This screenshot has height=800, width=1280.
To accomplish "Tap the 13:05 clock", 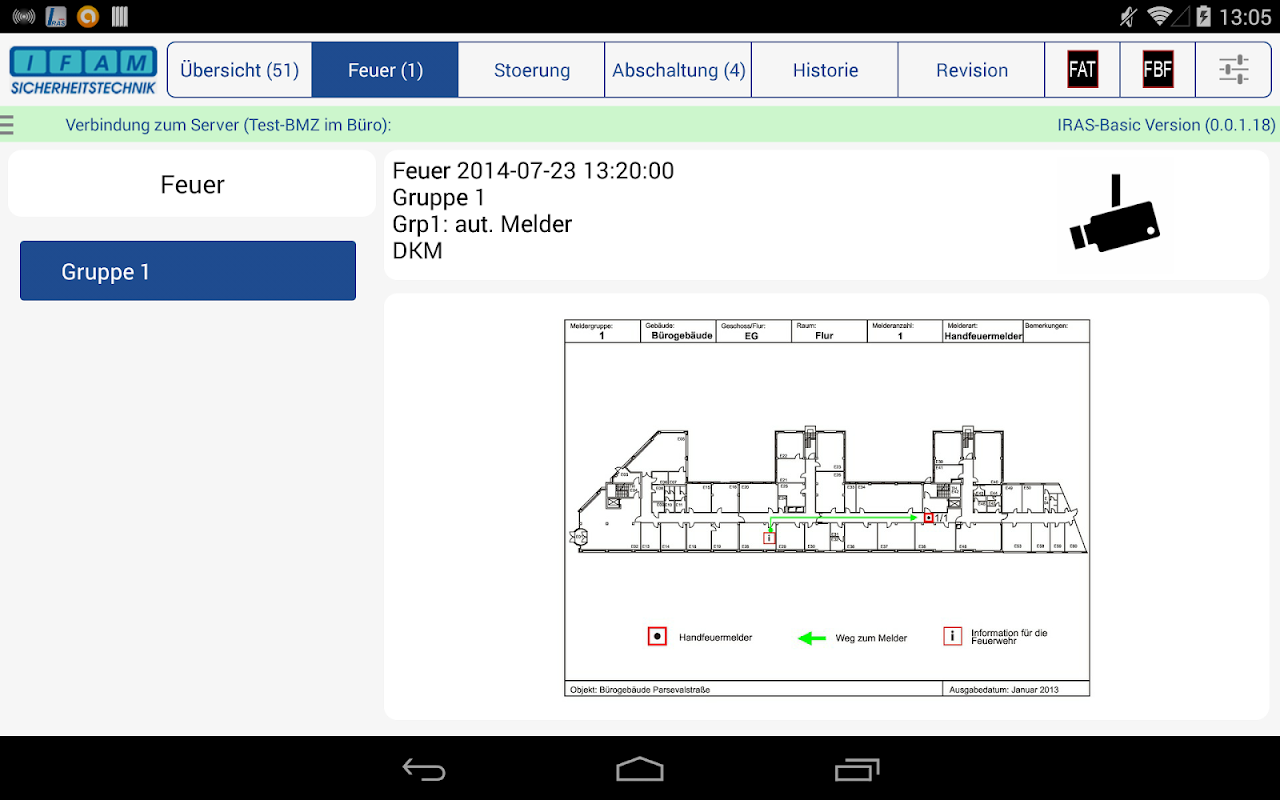I will pyautogui.click(x=1244, y=16).
